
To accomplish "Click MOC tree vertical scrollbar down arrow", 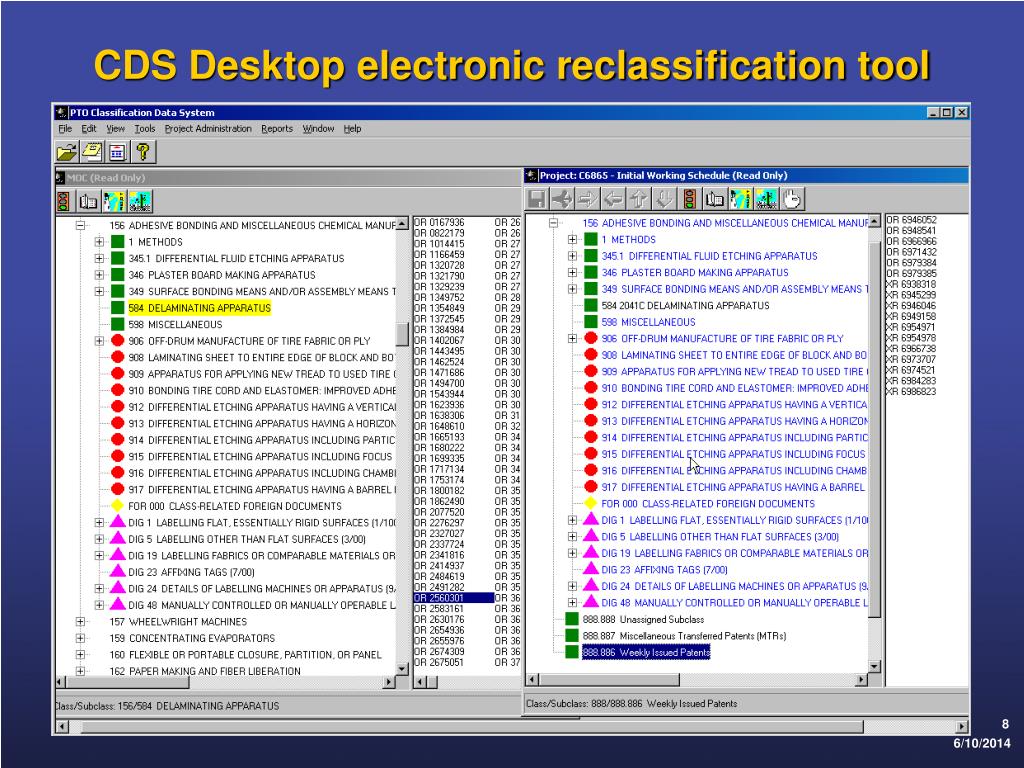I will [402, 669].
